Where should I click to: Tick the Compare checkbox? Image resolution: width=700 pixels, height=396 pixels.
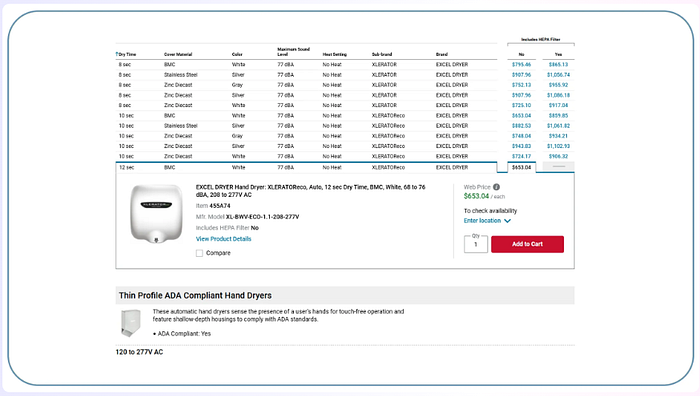click(x=200, y=253)
